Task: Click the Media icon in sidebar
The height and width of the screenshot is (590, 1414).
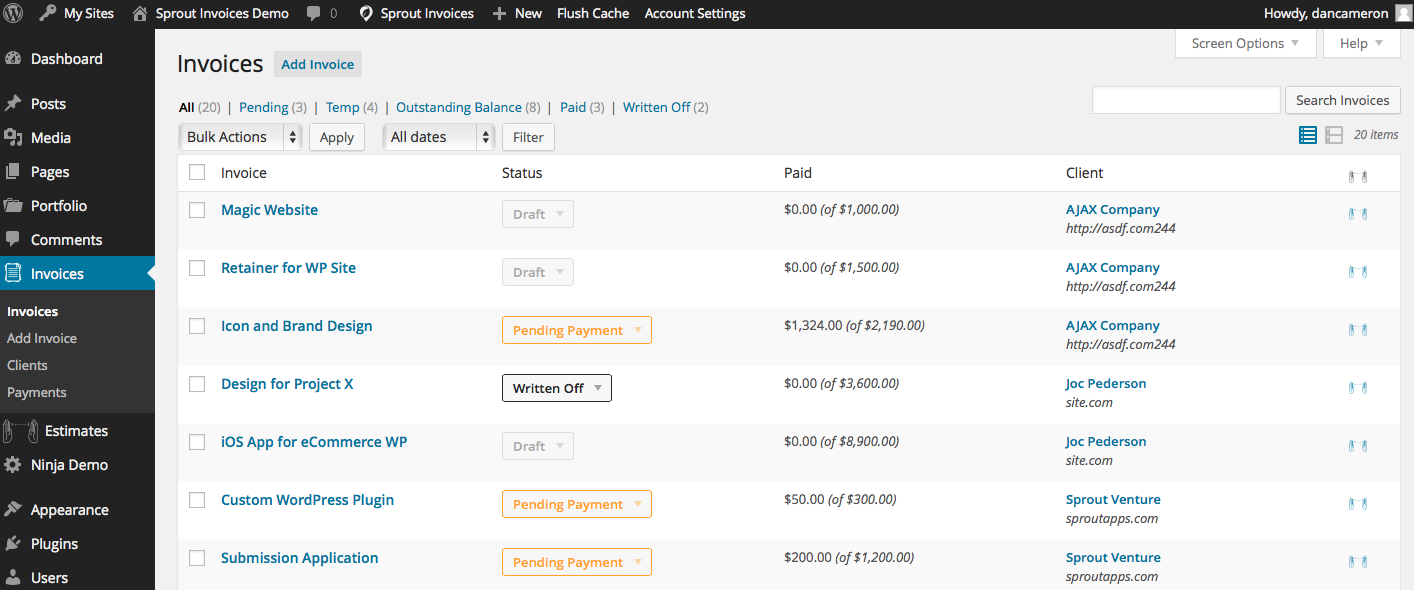Action: tap(14, 138)
